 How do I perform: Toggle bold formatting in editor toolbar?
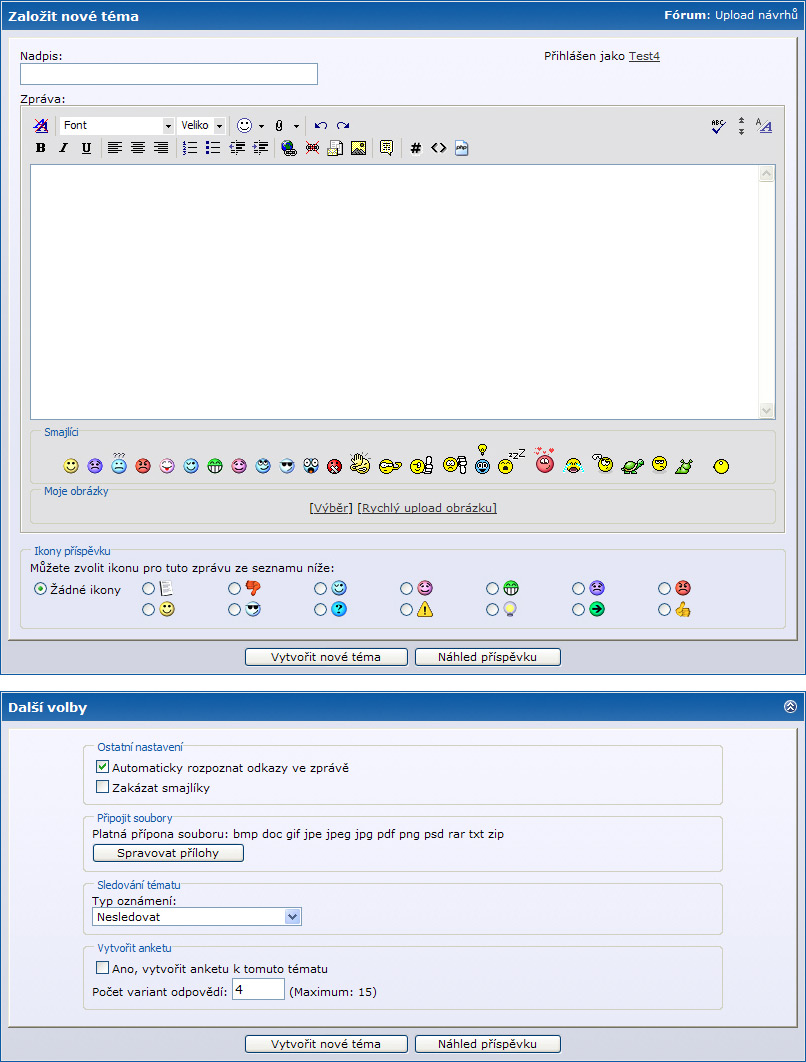point(41,148)
